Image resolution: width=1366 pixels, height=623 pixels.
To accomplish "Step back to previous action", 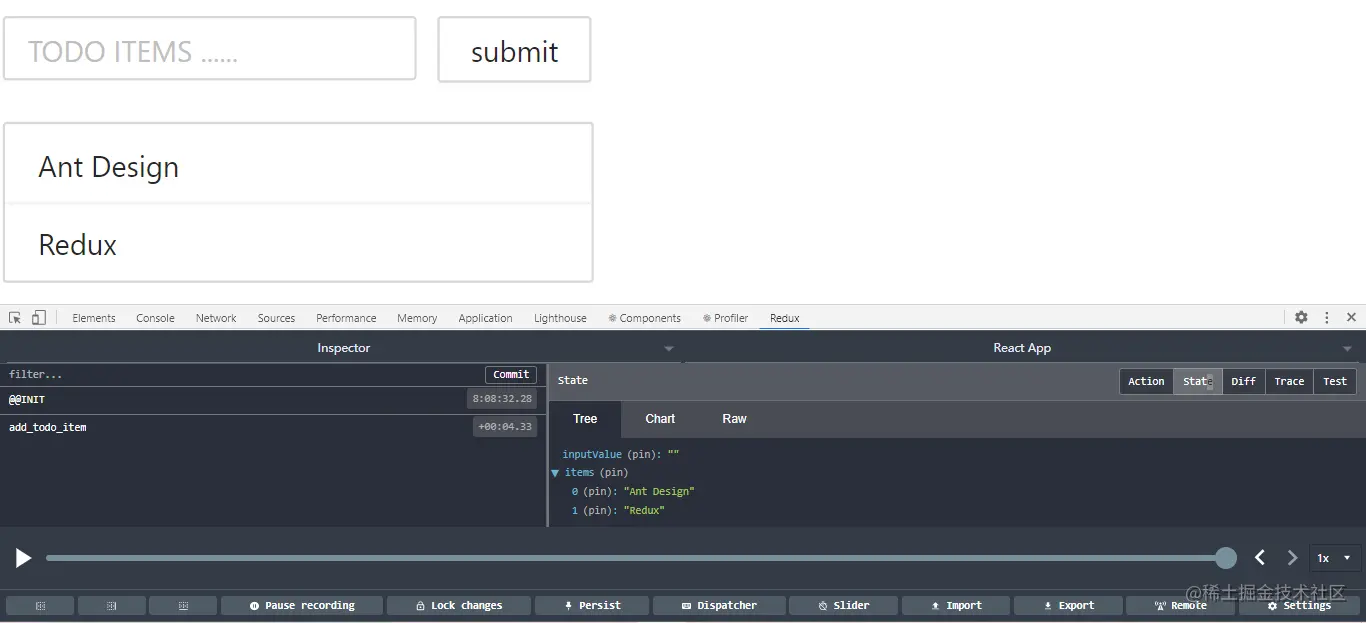I will pos(1260,557).
